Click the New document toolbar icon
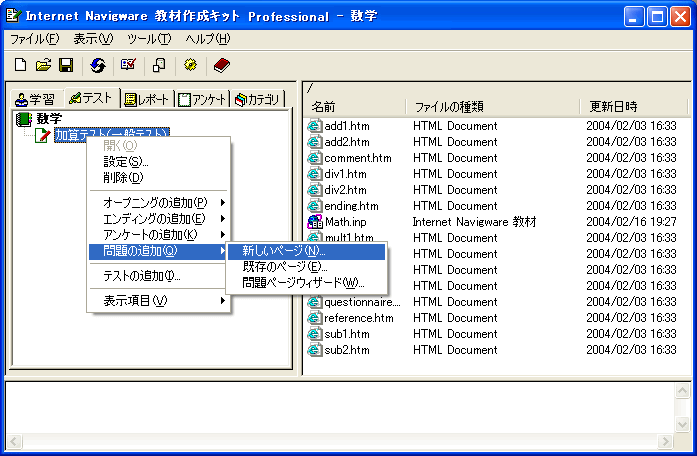Viewport: 697px width, 456px height. (x=20, y=65)
